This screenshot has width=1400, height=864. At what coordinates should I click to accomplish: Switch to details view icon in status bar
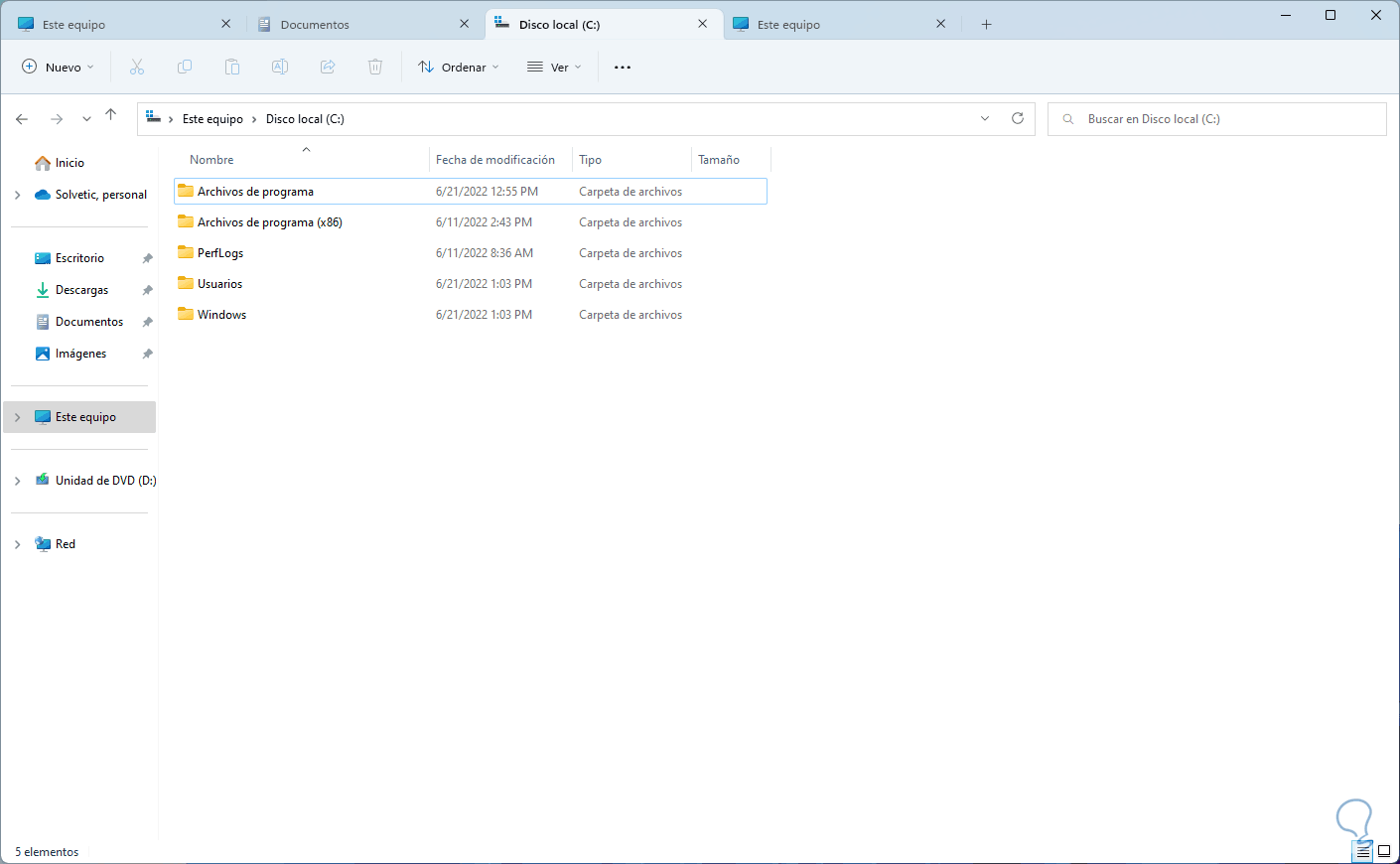1363,851
